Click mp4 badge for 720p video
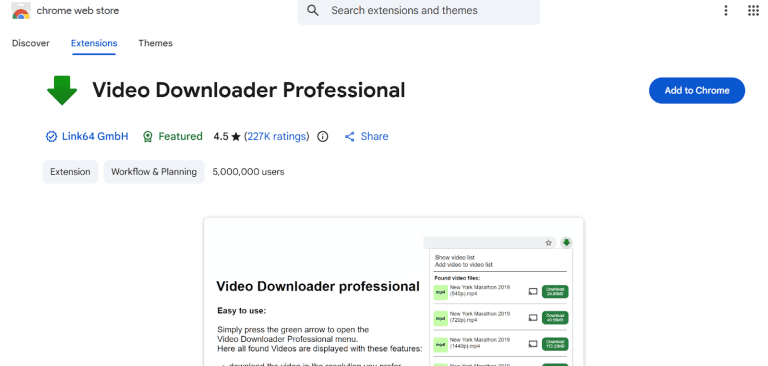This screenshot has width=768, height=366. coord(441,318)
